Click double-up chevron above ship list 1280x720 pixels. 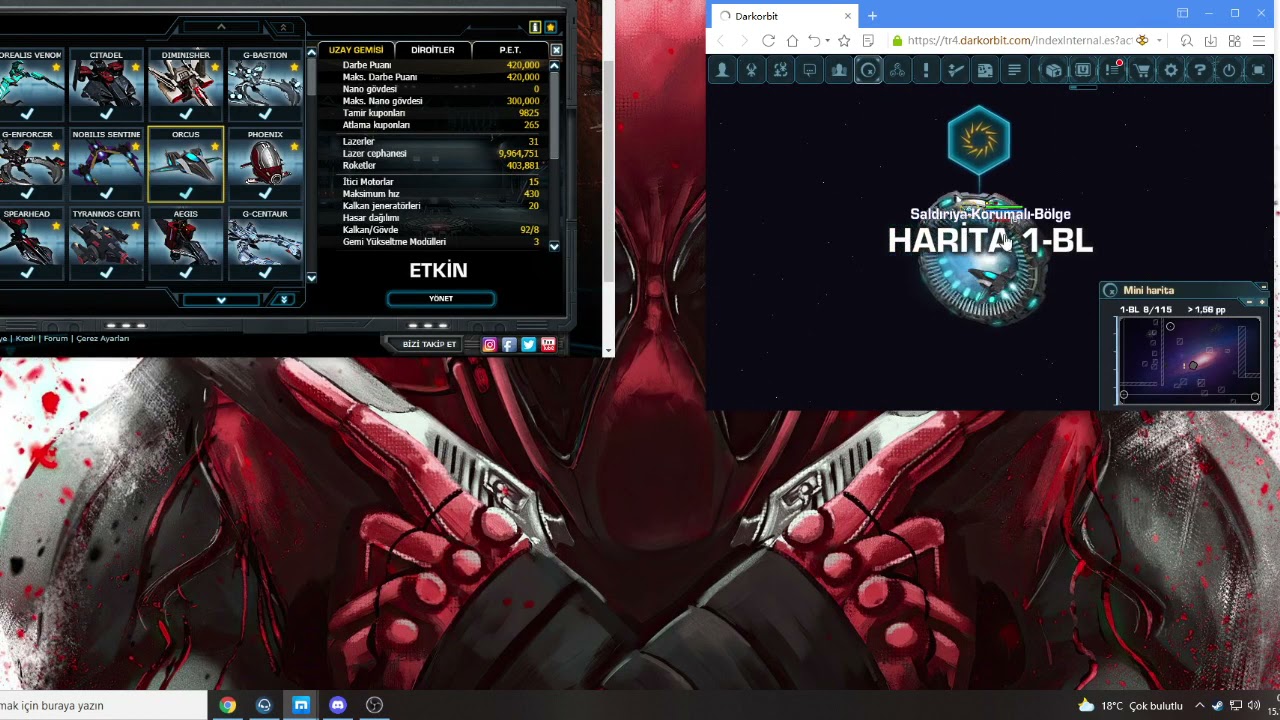tap(284, 27)
